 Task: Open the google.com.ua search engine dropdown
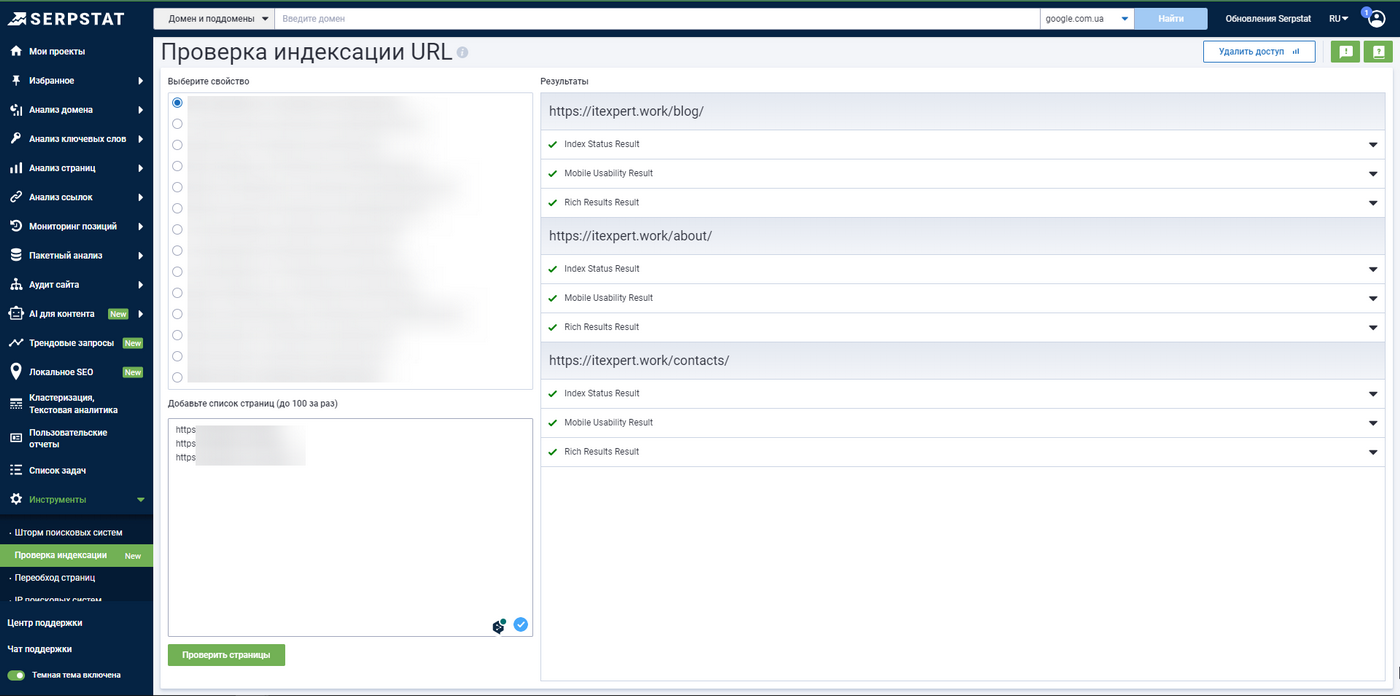[x=1086, y=18]
